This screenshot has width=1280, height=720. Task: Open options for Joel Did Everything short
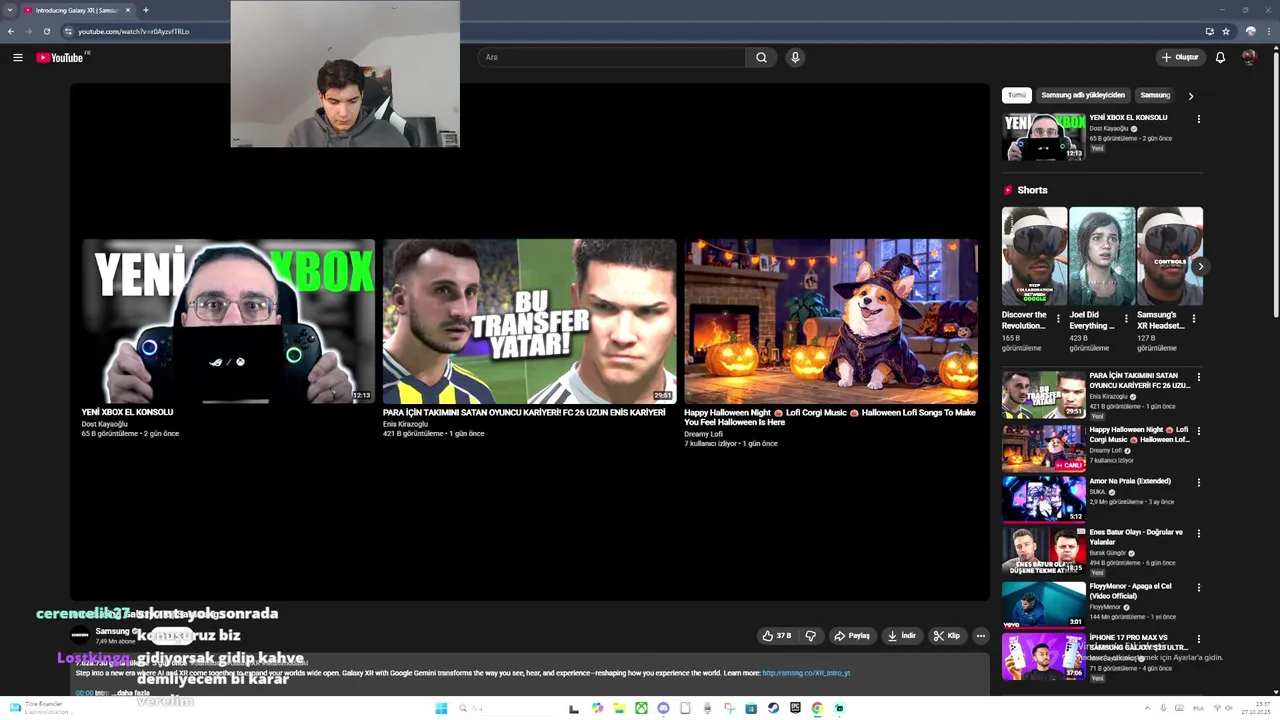click(1126, 319)
